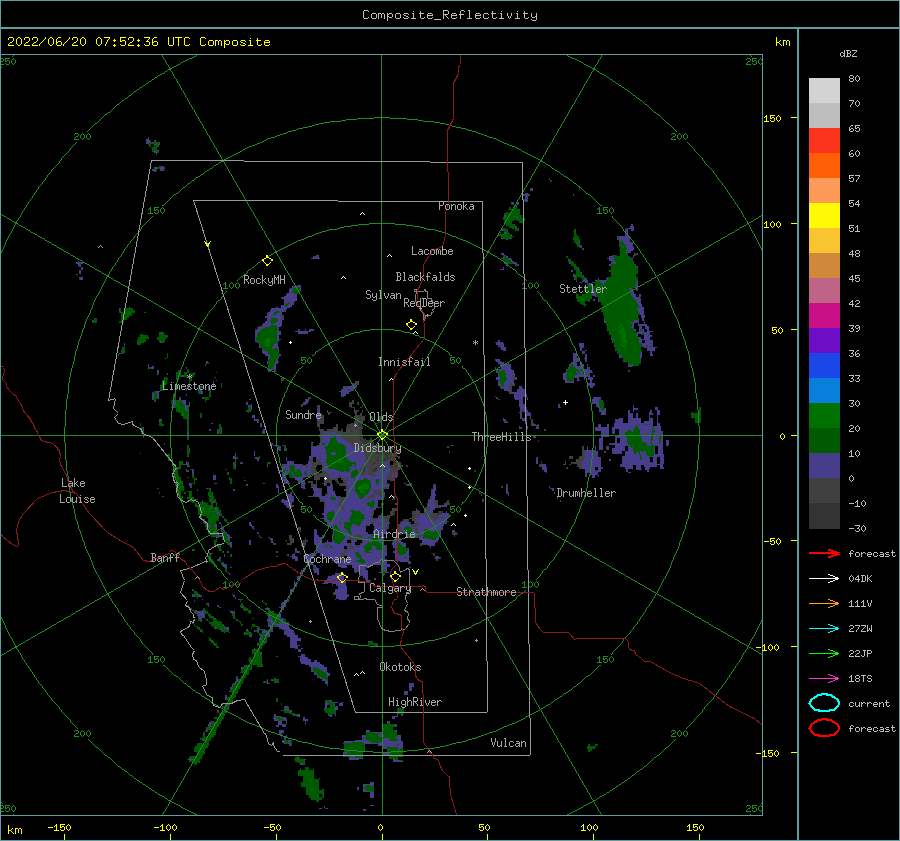
Task: Click the purple swatch between 10 and 0
Action: [x=824, y=466]
